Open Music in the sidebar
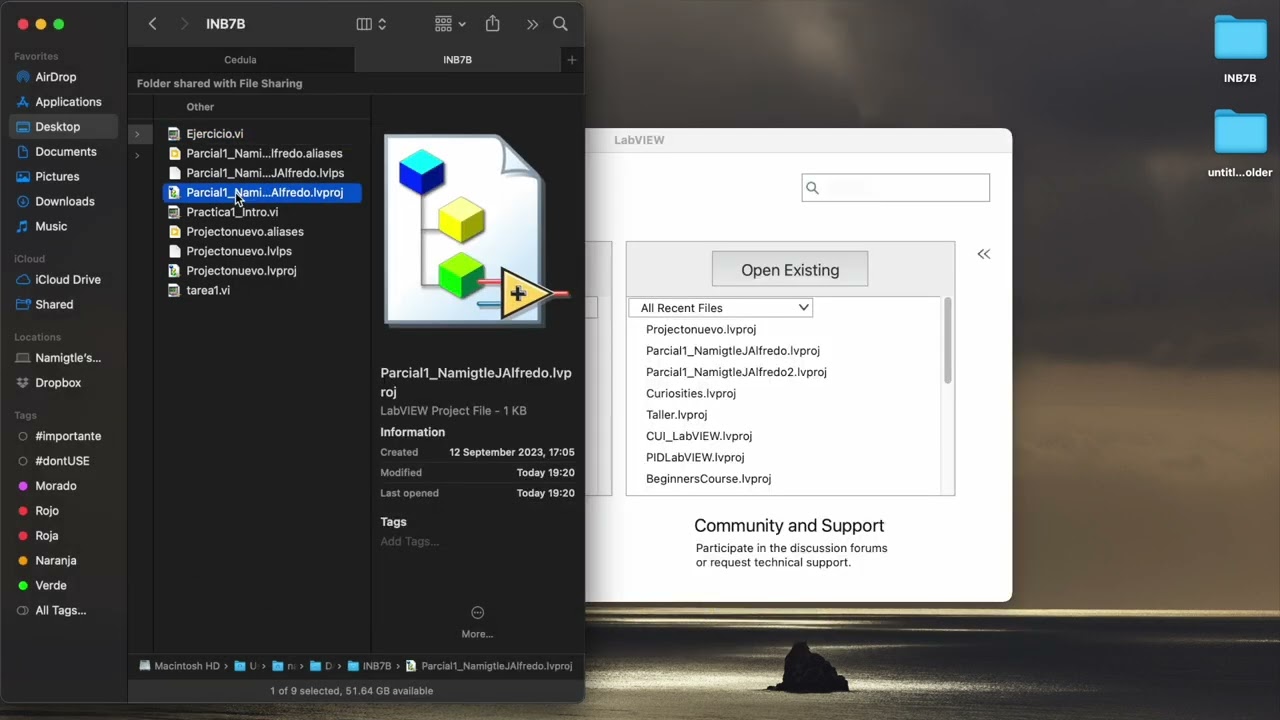The image size is (1280, 720). click(51, 227)
